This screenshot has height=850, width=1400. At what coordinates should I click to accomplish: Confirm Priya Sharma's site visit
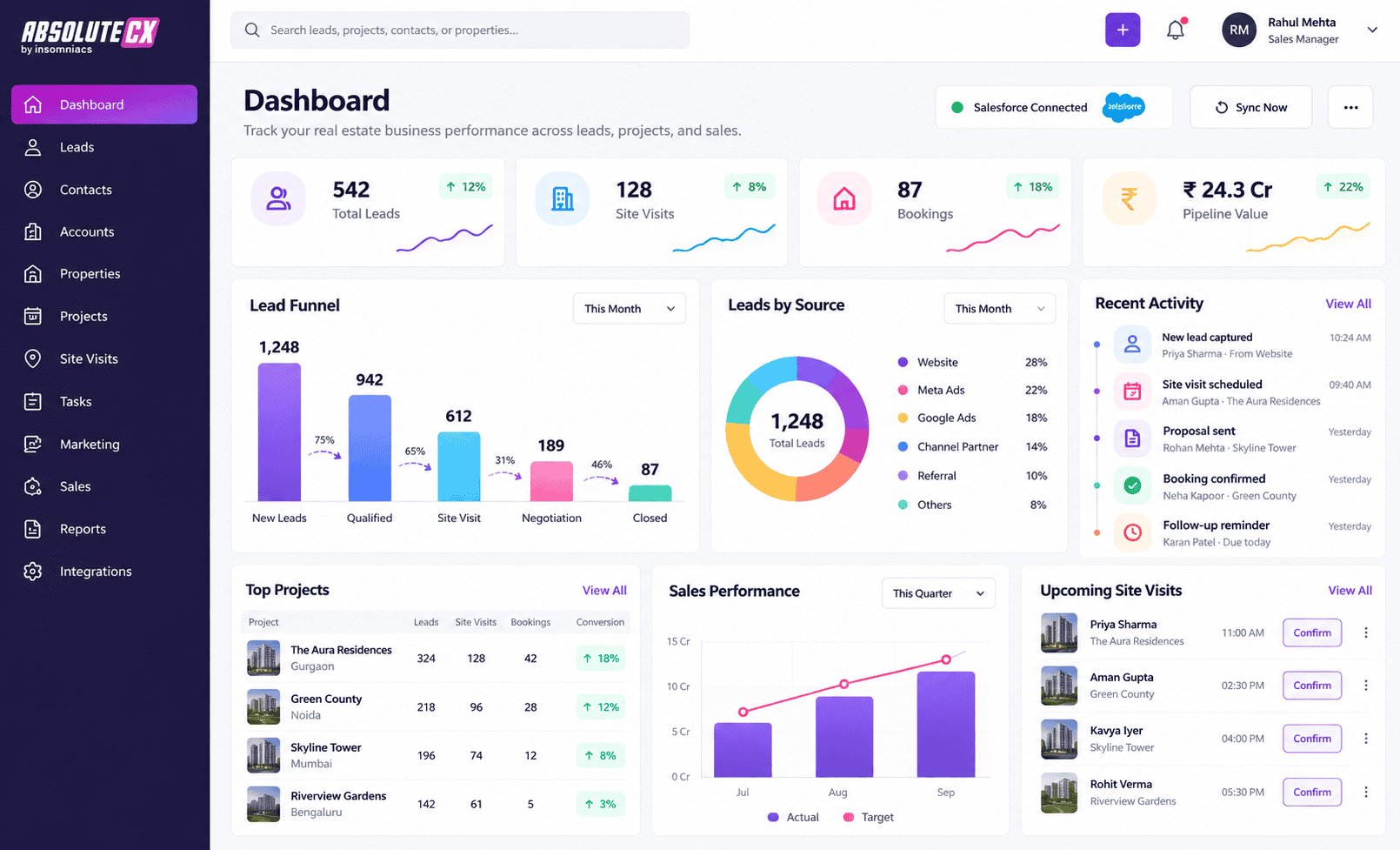tap(1312, 632)
